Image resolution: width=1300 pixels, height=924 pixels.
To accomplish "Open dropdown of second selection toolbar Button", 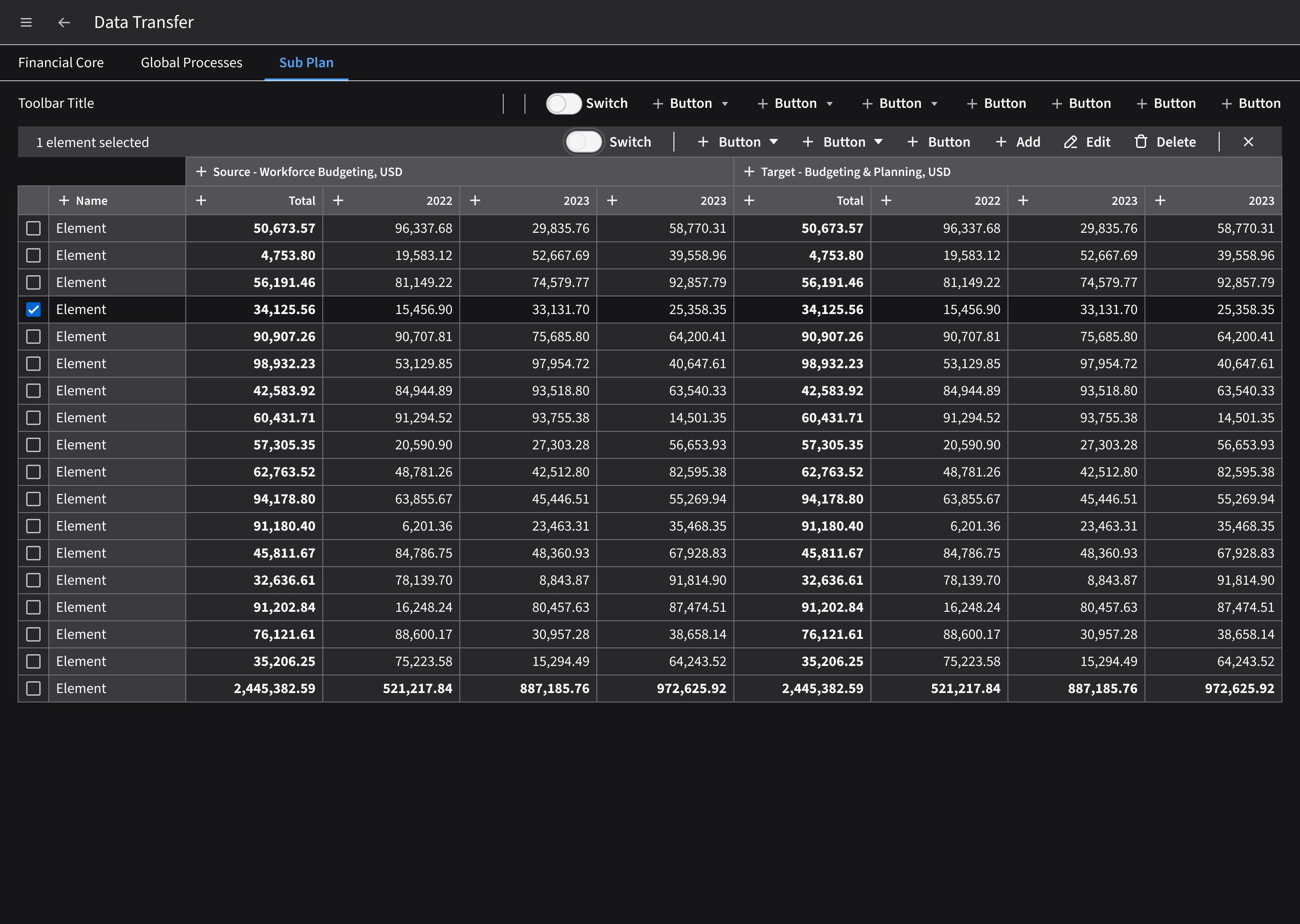I will (878, 142).
